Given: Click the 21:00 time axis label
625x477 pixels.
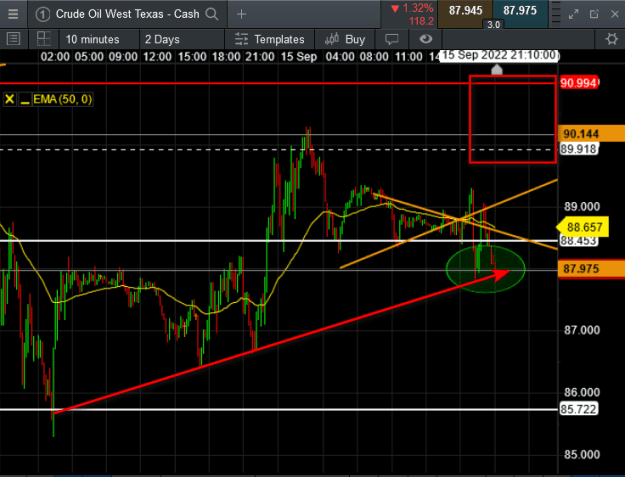Looking at the screenshot, I should coord(260,57).
